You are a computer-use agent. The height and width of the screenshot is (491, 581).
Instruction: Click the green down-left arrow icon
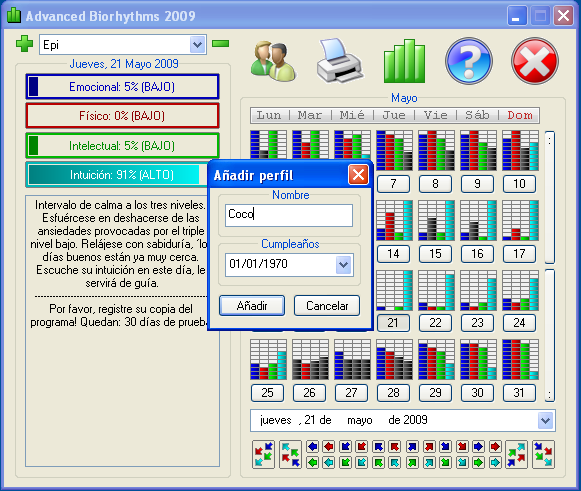point(346,462)
